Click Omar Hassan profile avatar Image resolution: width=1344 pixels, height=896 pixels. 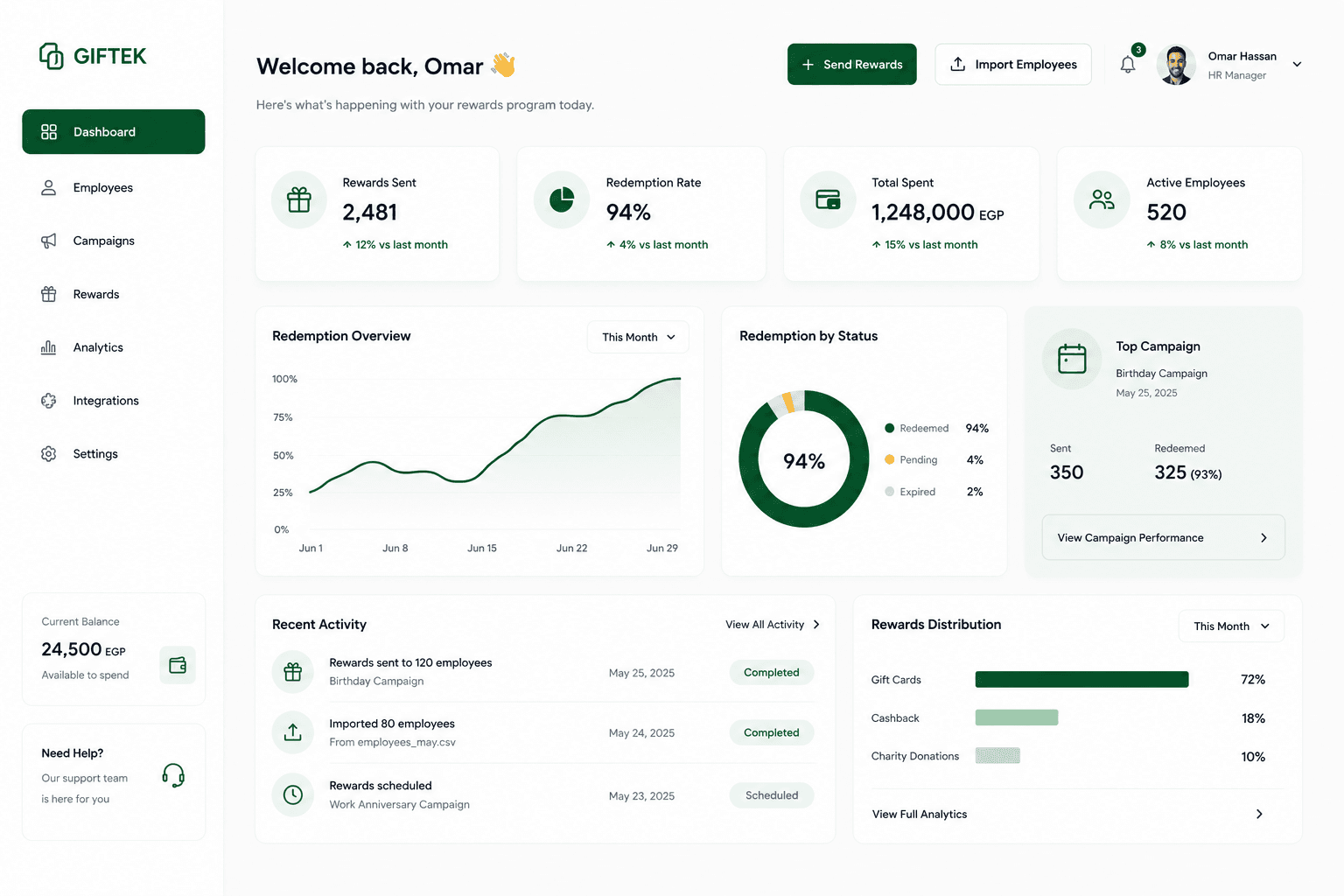point(1176,65)
